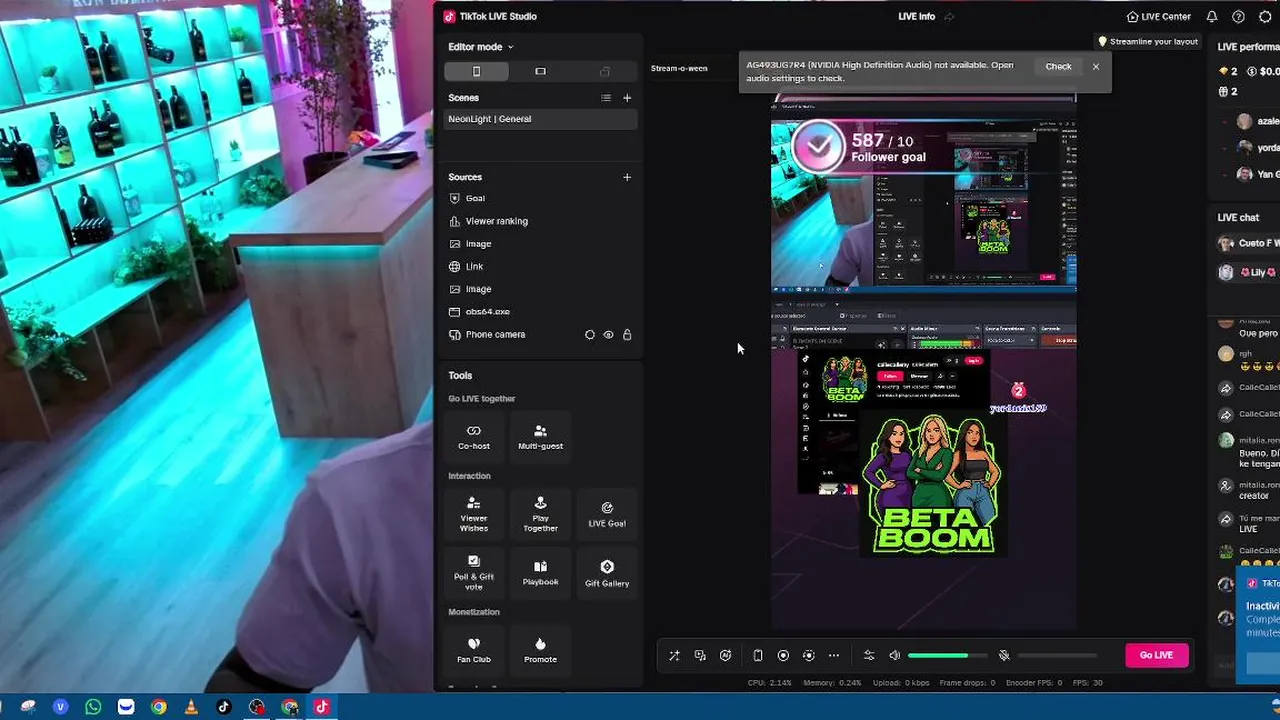Open the Poll & Gift vote tool
1280x720 pixels.
tap(474, 572)
